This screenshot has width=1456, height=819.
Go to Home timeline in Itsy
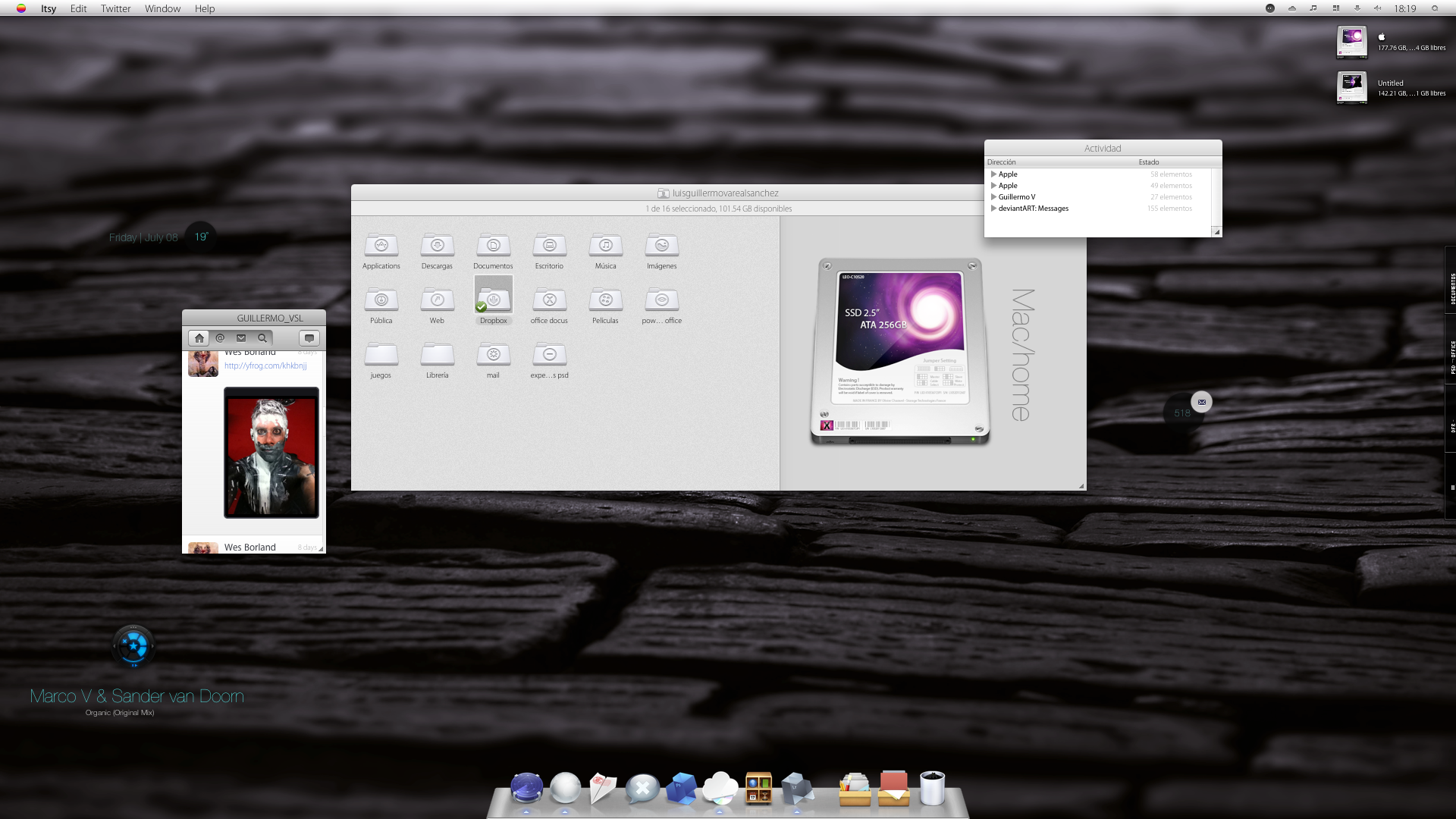(x=199, y=338)
